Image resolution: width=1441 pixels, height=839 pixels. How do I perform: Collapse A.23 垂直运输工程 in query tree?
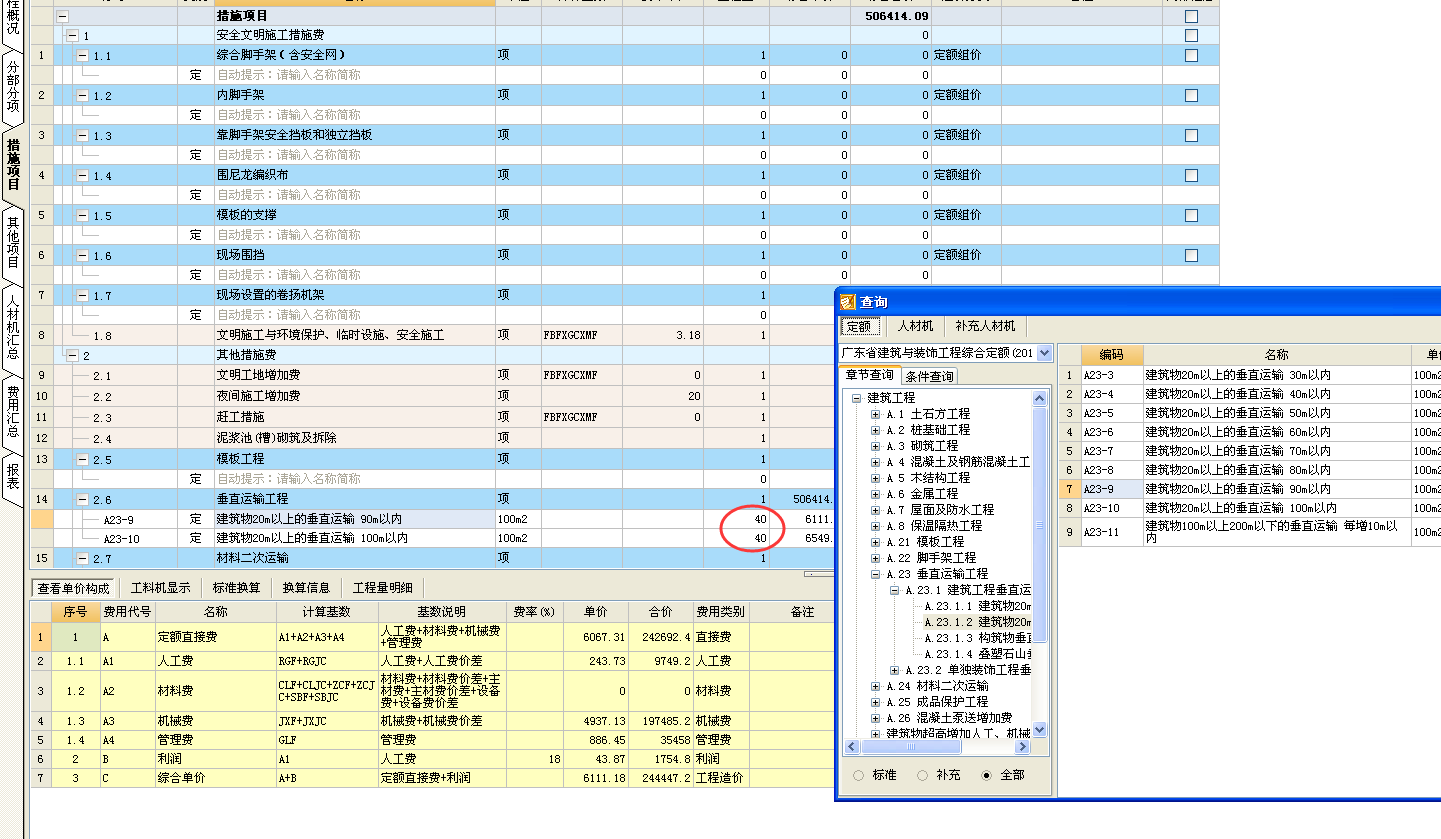click(875, 574)
